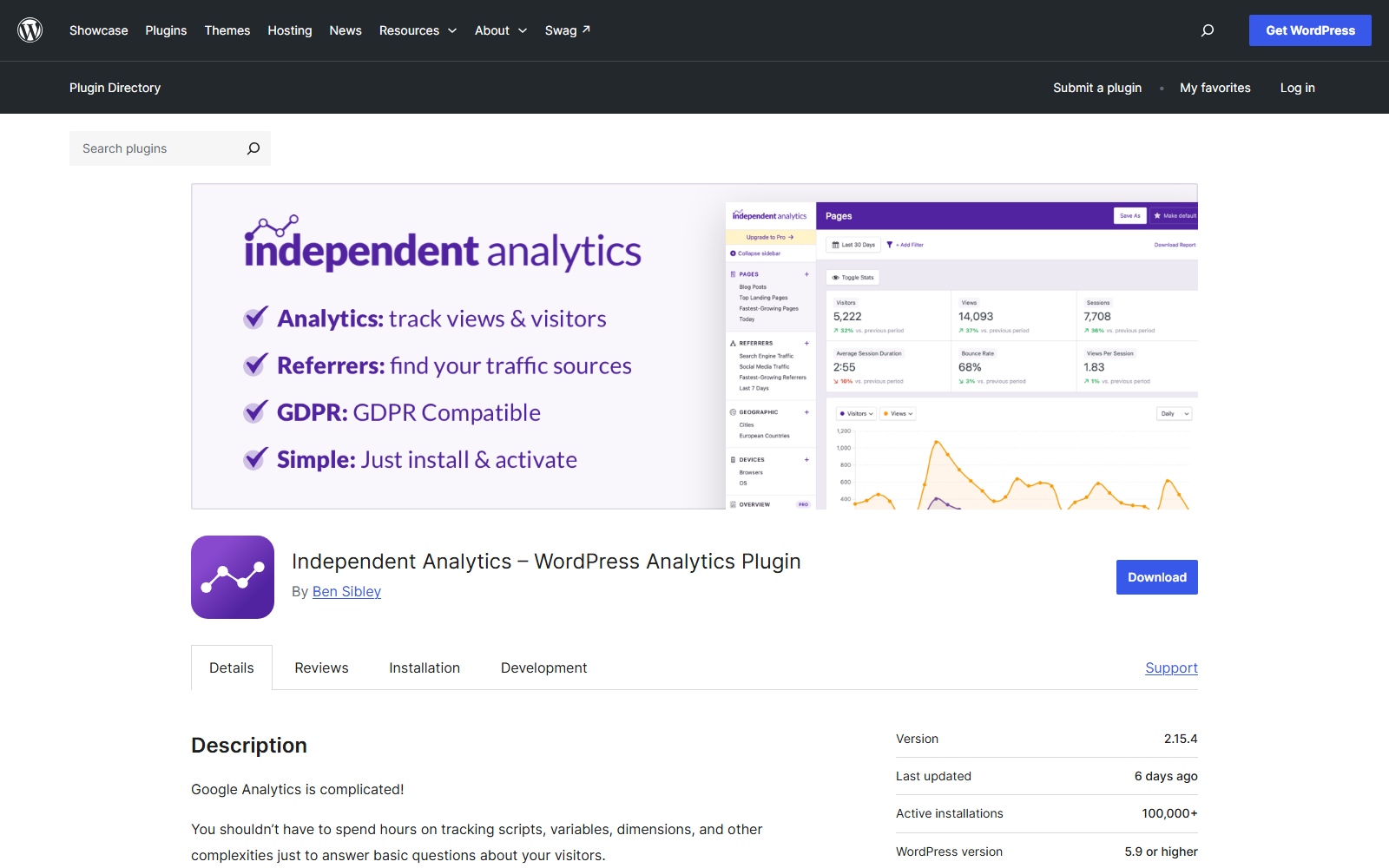Viewport: 1389px width, 868px height.
Task: Open My favorites link
Action: (x=1215, y=88)
